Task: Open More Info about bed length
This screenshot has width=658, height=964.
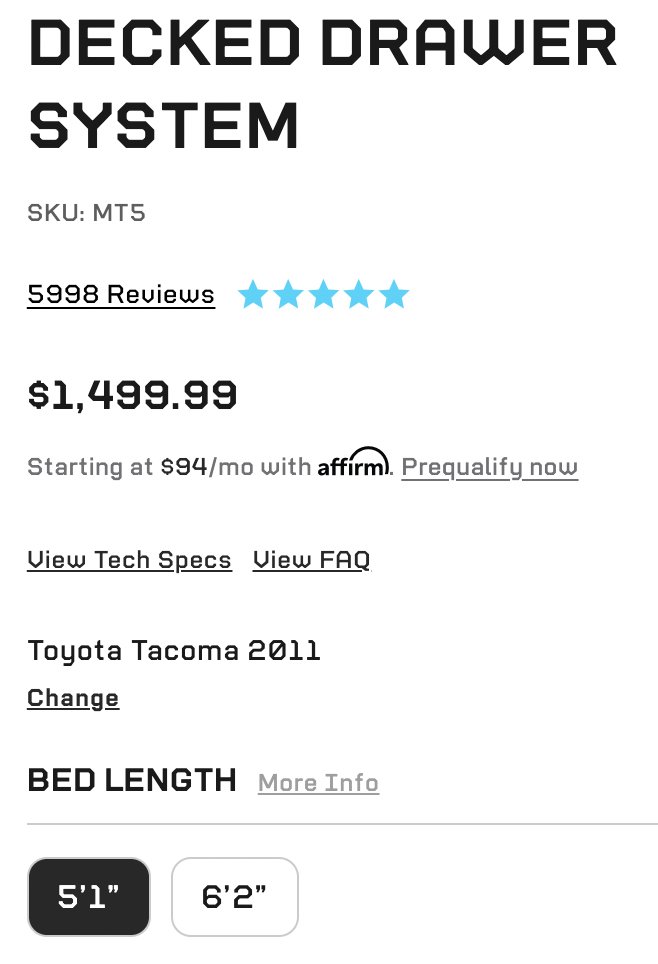Action: [319, 783]
